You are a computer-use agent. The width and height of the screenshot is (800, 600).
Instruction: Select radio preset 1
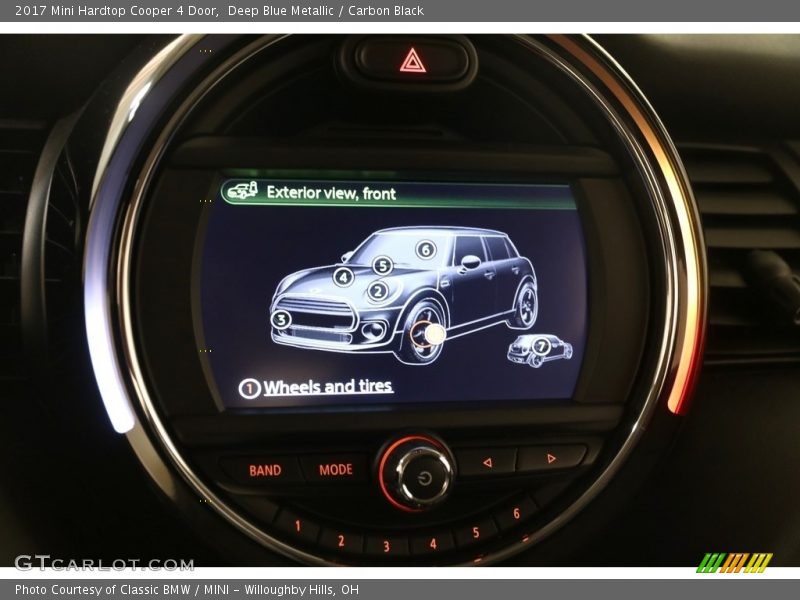coord(297,526)
